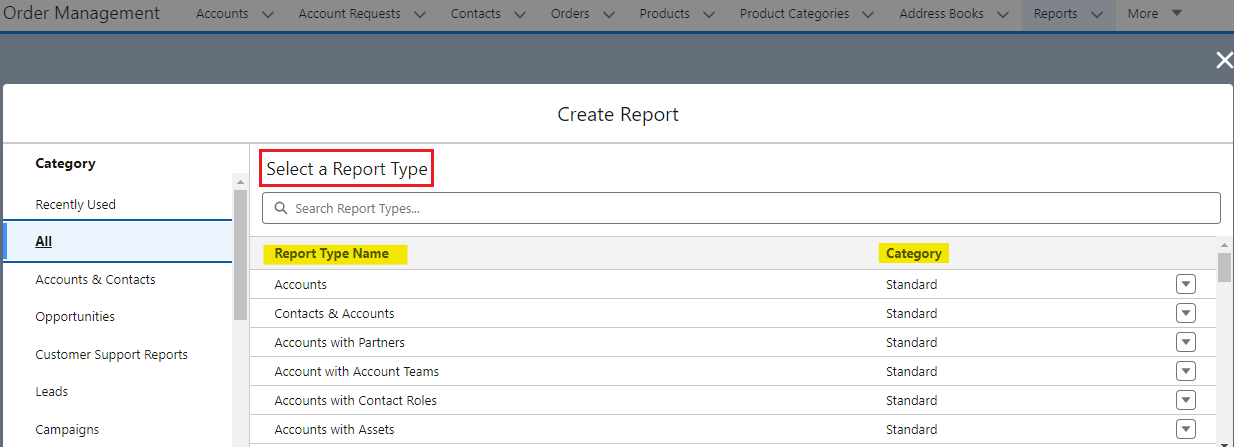Choose the Accounts with Partners report type

[340, 342]
